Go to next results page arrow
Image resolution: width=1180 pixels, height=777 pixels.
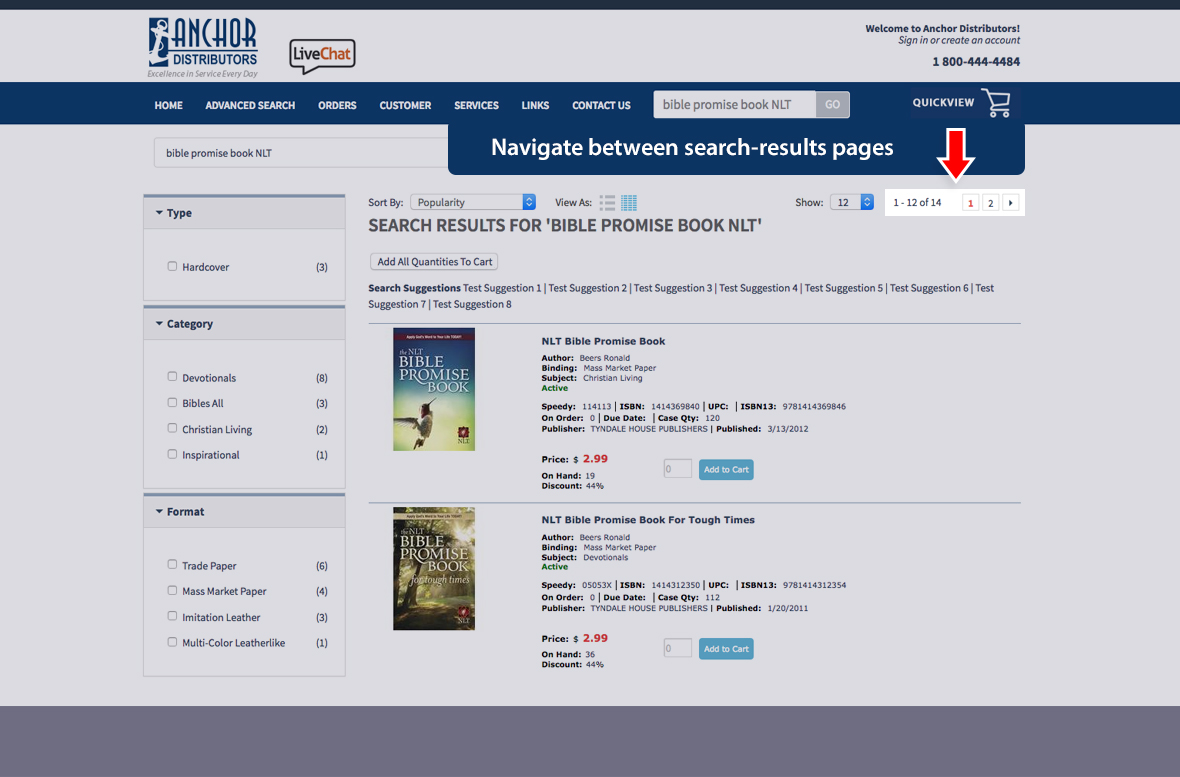point(1011,203)
